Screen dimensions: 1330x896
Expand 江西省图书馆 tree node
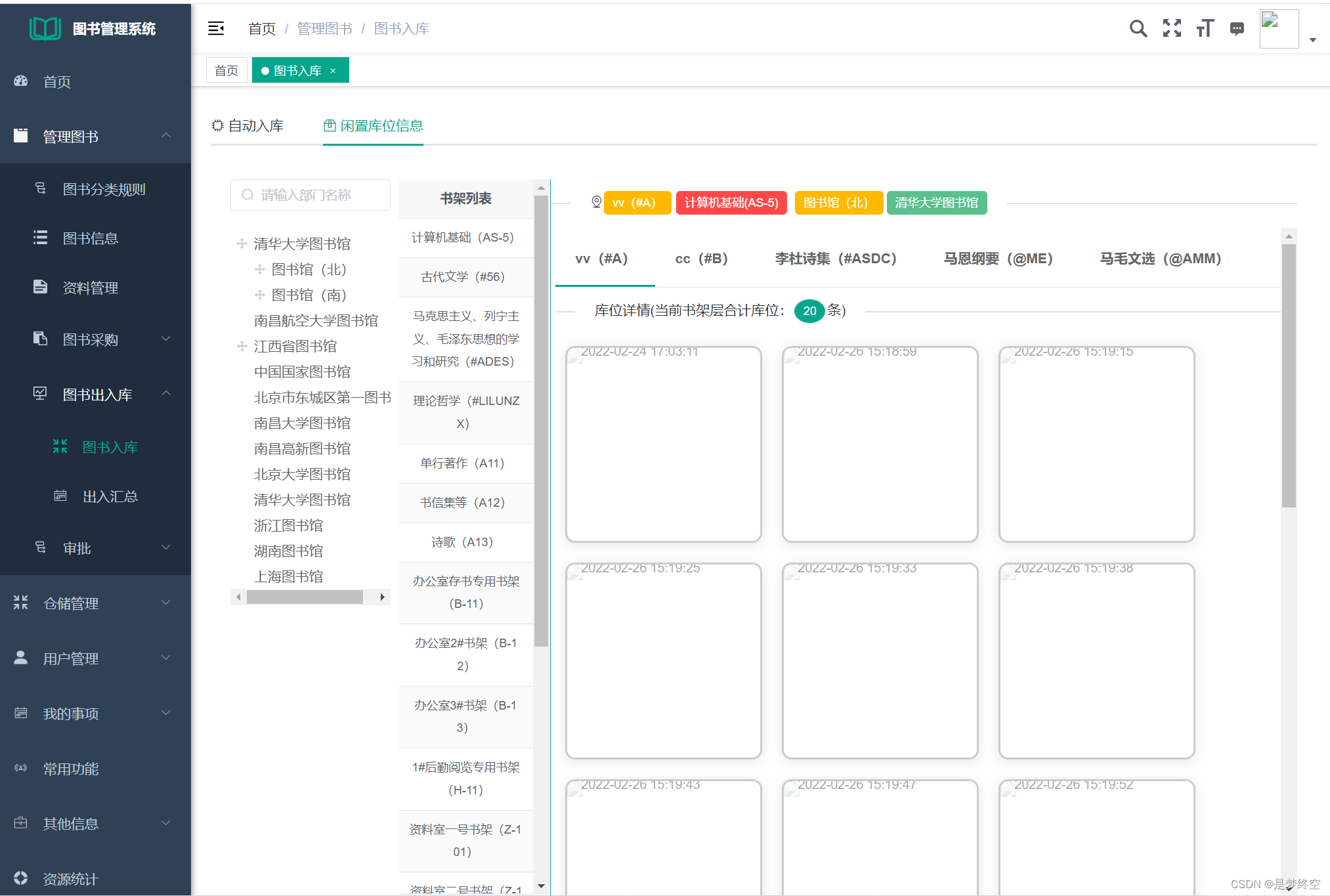click(242, 346)
